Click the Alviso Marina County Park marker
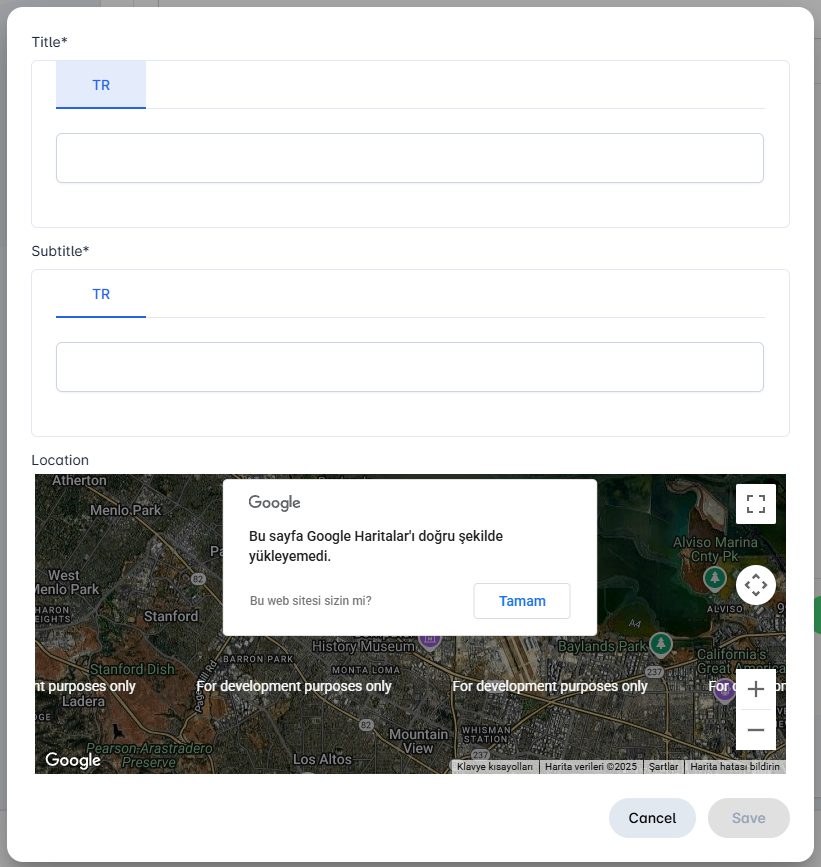This screenshot has width=821, height=867. (x=715, y=578)
